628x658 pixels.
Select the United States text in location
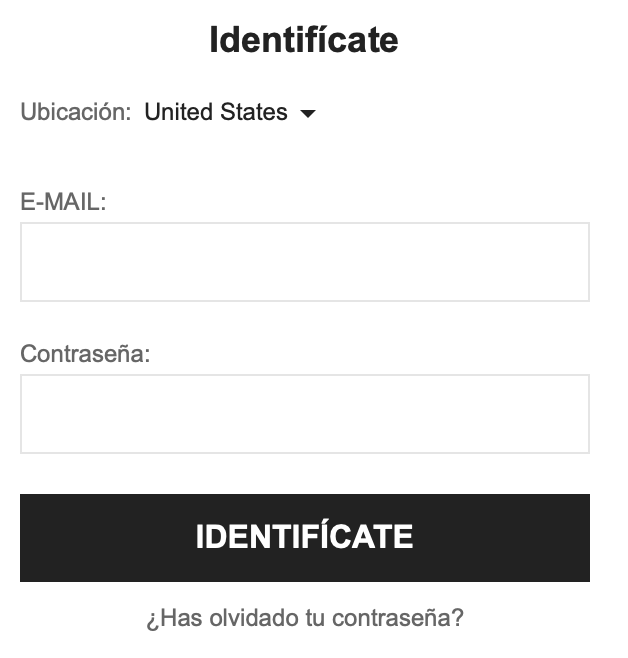(215, 112)
